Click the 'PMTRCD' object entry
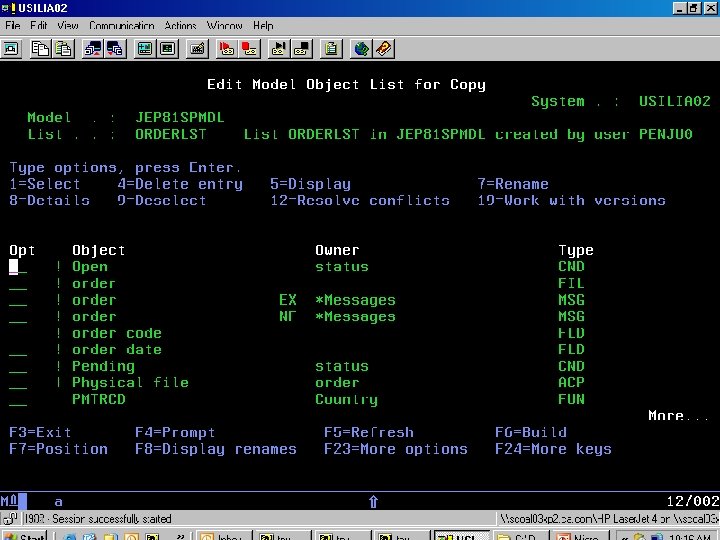Image resolution: width=720 pixels, height=540 pixels. (x=99, y=399)
